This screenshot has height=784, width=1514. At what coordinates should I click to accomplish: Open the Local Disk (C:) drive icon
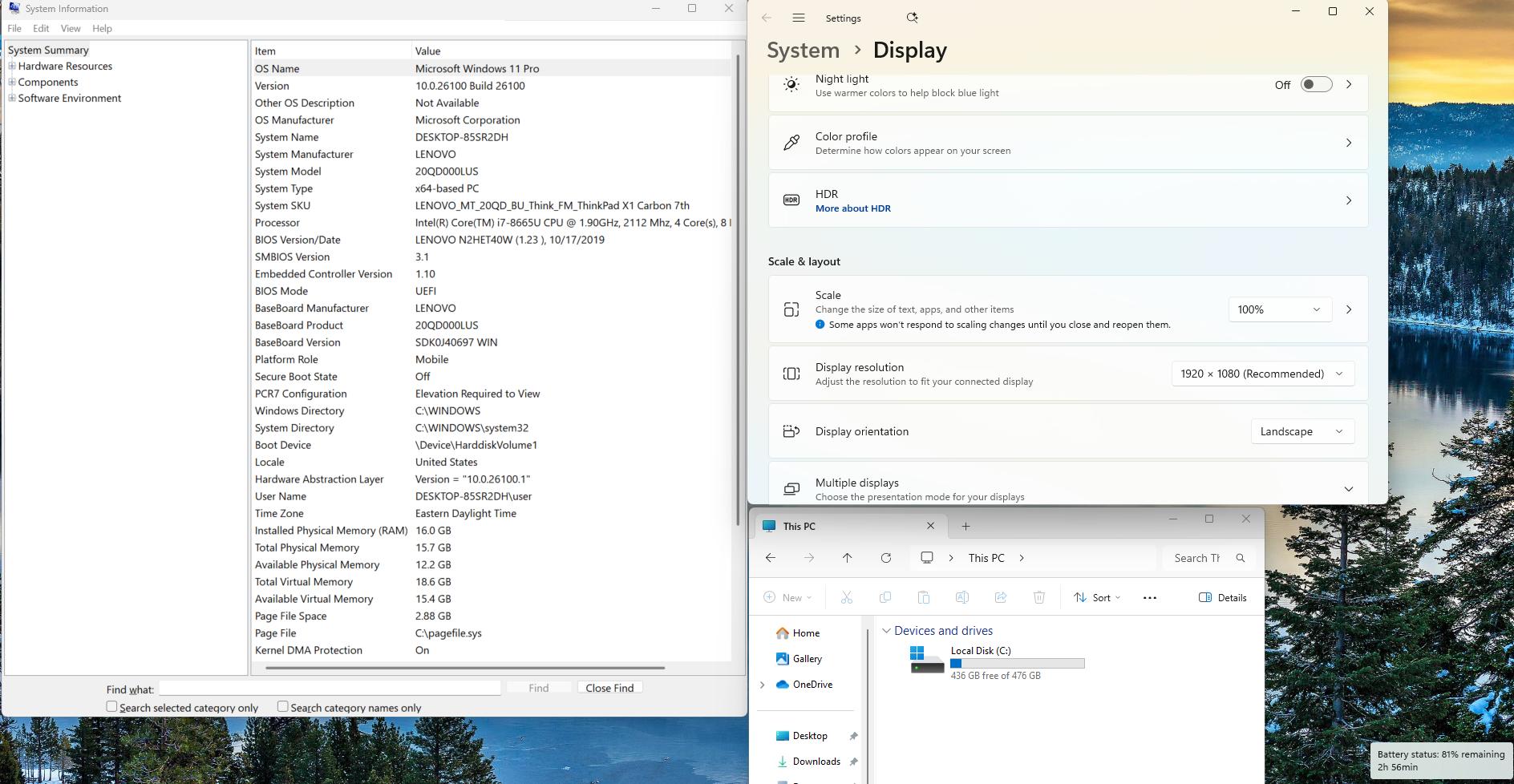pos(927,660)
